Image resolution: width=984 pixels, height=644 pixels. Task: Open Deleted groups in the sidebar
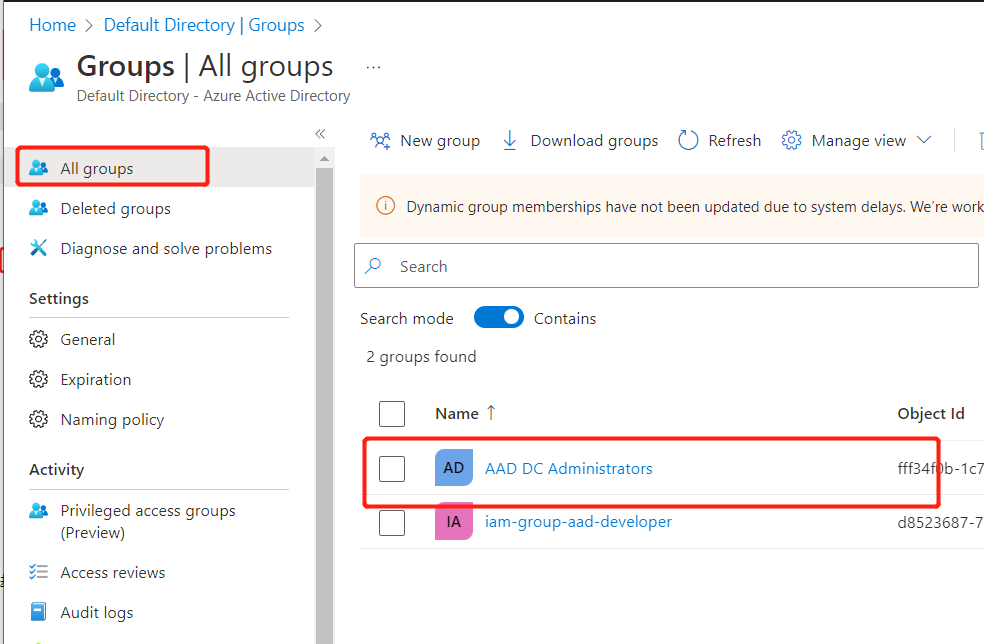tap(159, 208)
